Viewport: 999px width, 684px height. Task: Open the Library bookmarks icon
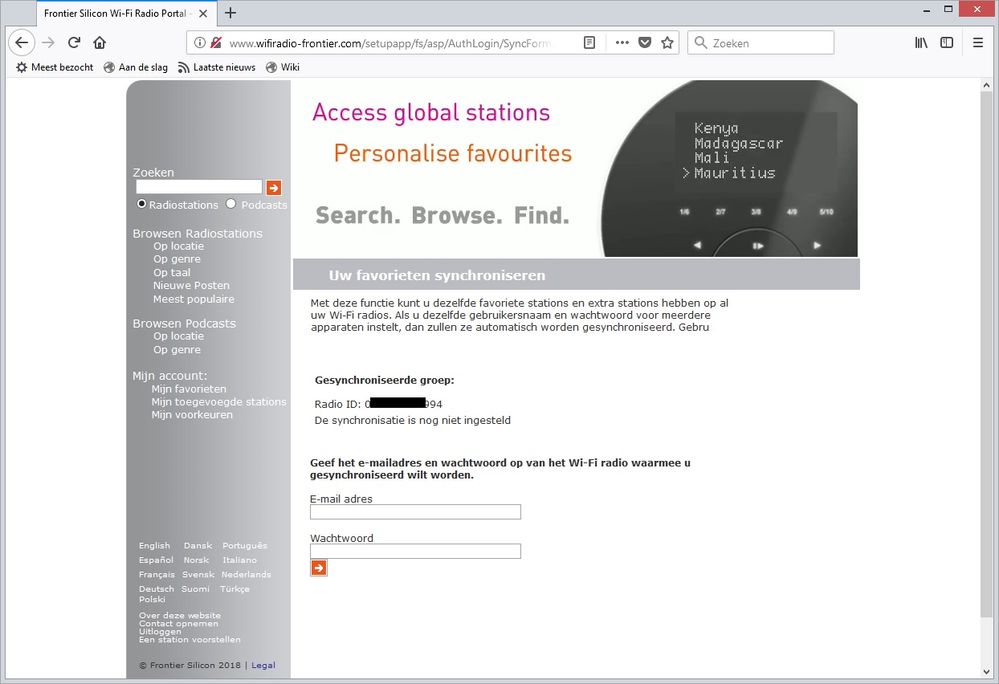pyautogui.click(x=920, y=43)
